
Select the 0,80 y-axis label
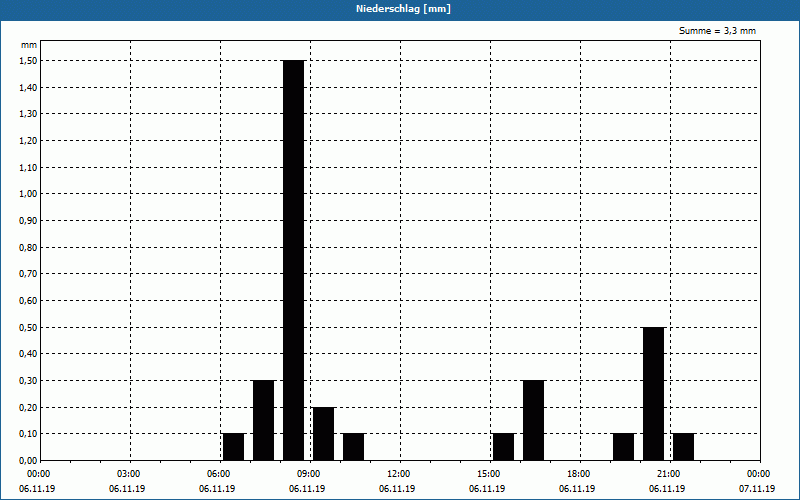pos(28,247)
